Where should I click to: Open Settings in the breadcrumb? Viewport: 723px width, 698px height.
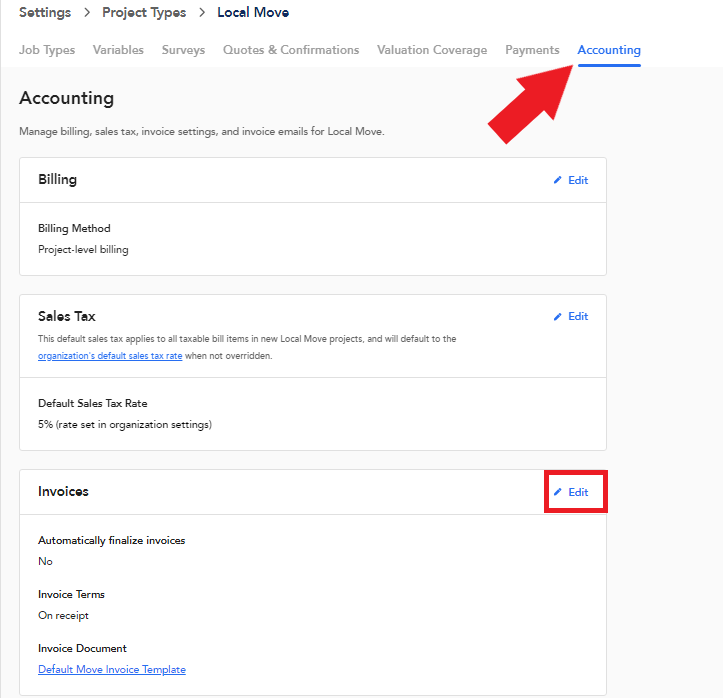pyautogui.click(x=45, y=12)
